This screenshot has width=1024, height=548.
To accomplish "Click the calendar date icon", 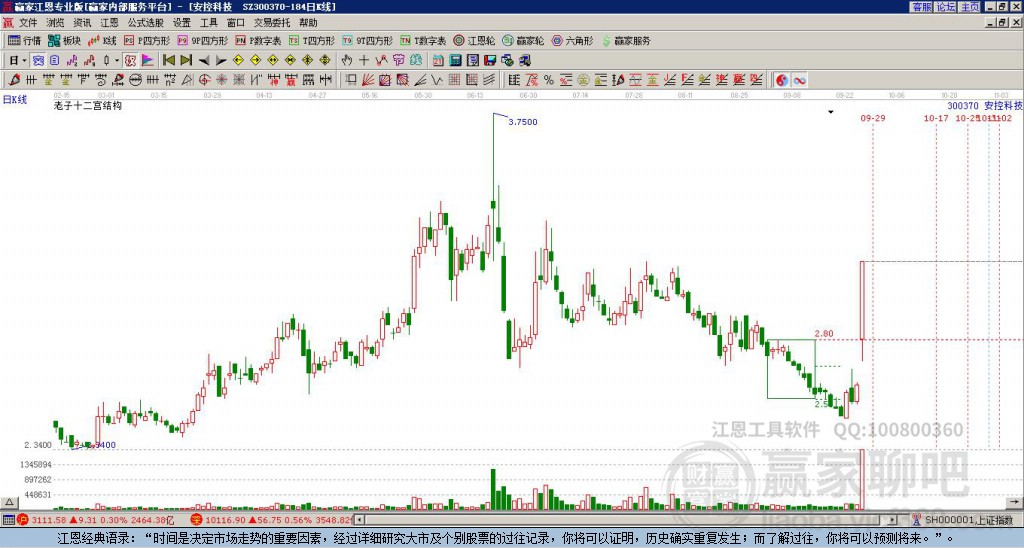I will coord(438,60).
